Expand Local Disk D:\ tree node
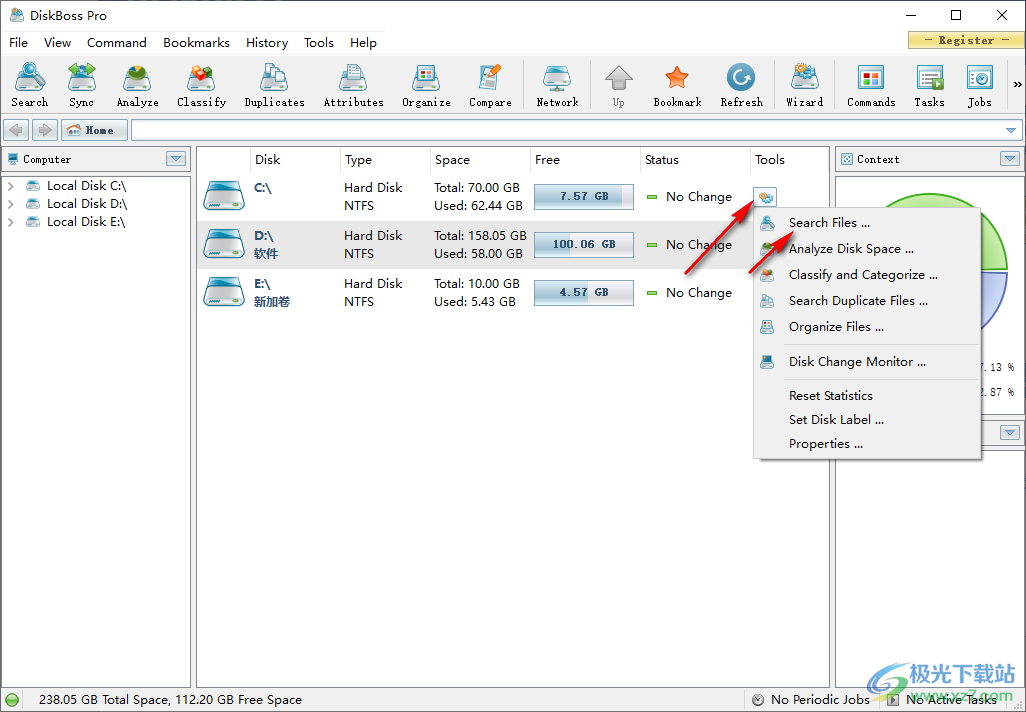Image resolution: width=1026 pixels, height=712 pixels. [x=10, y=204]
